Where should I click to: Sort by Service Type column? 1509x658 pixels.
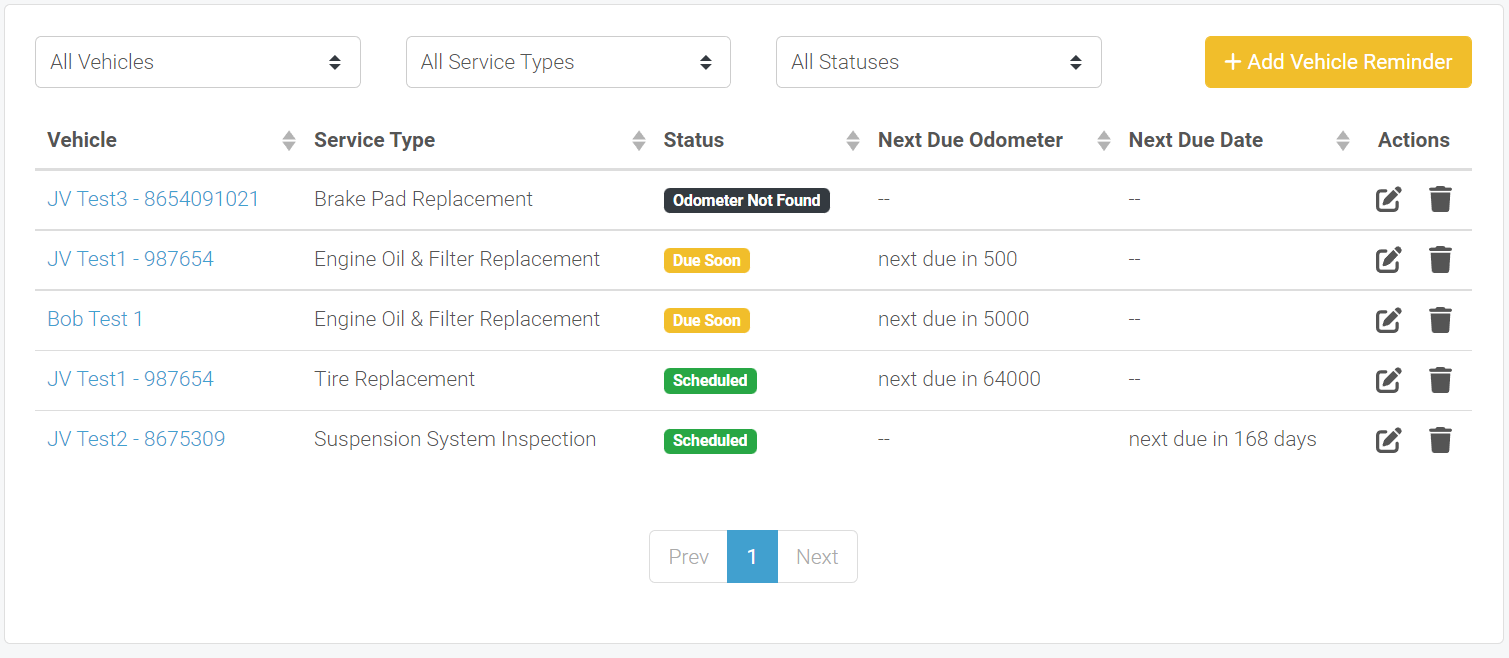point(638,141)
